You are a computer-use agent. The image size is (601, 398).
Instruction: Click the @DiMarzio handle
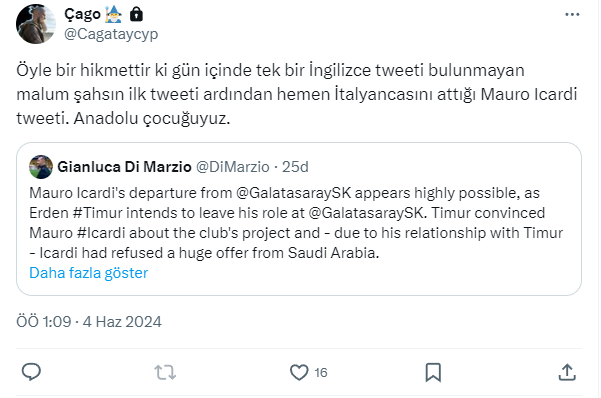233,167
